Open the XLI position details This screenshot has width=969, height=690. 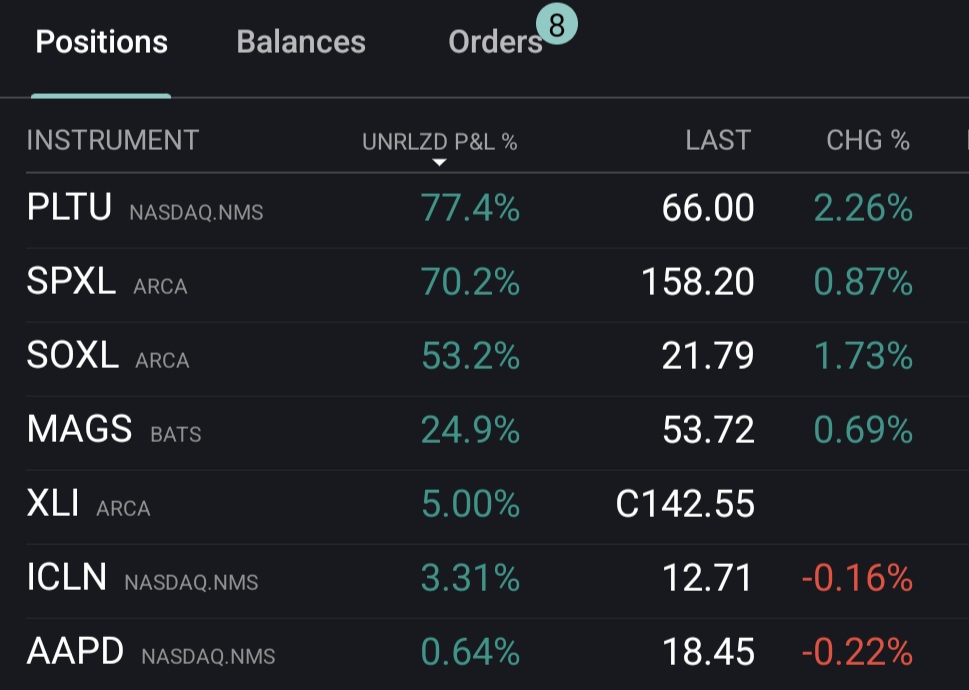(53, 504)
